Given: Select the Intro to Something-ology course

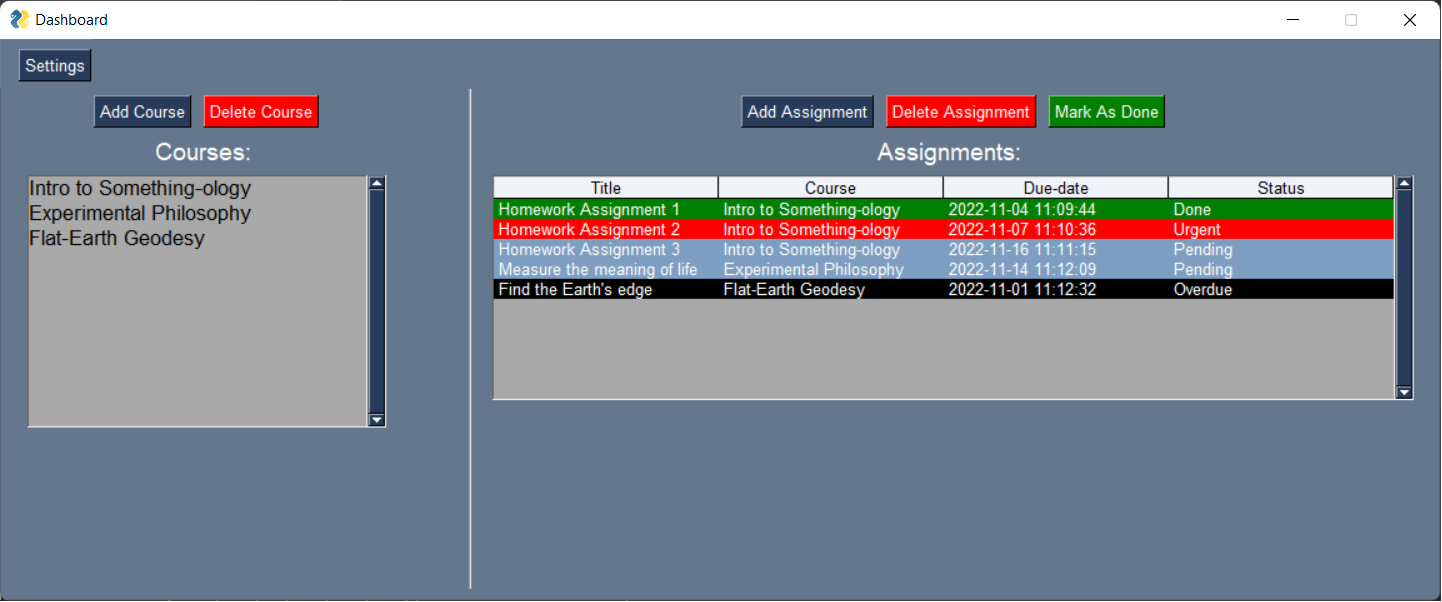Looking at the screenshot, I should point(140,187).
